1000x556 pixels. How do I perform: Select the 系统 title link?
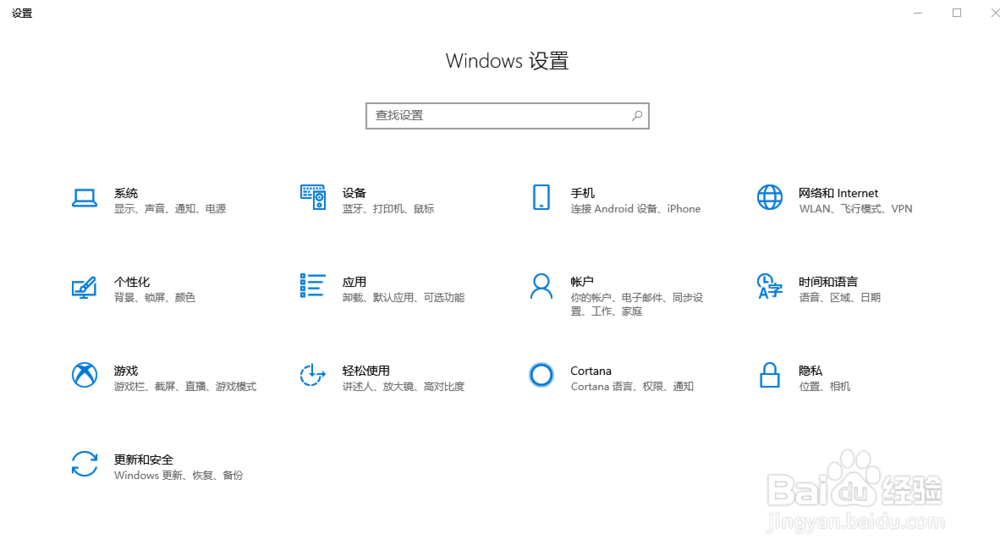click(x=126, y=193)
